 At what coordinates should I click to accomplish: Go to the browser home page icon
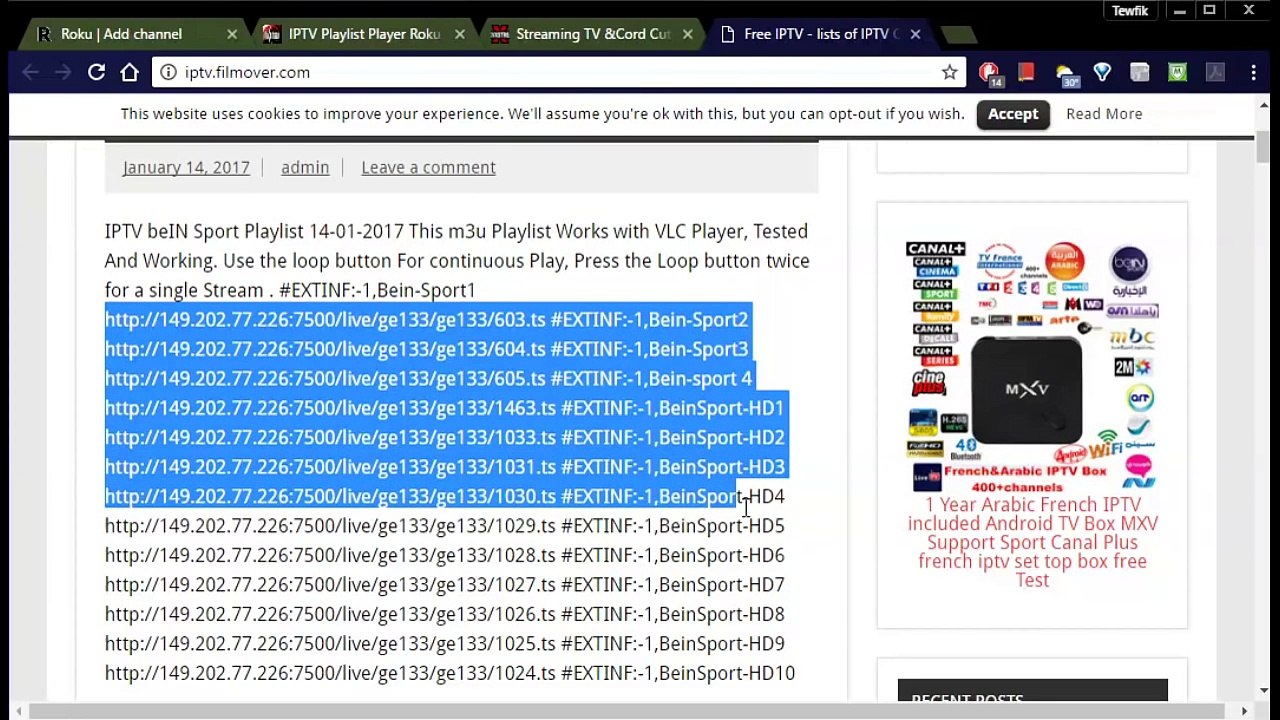coord(130,72)
